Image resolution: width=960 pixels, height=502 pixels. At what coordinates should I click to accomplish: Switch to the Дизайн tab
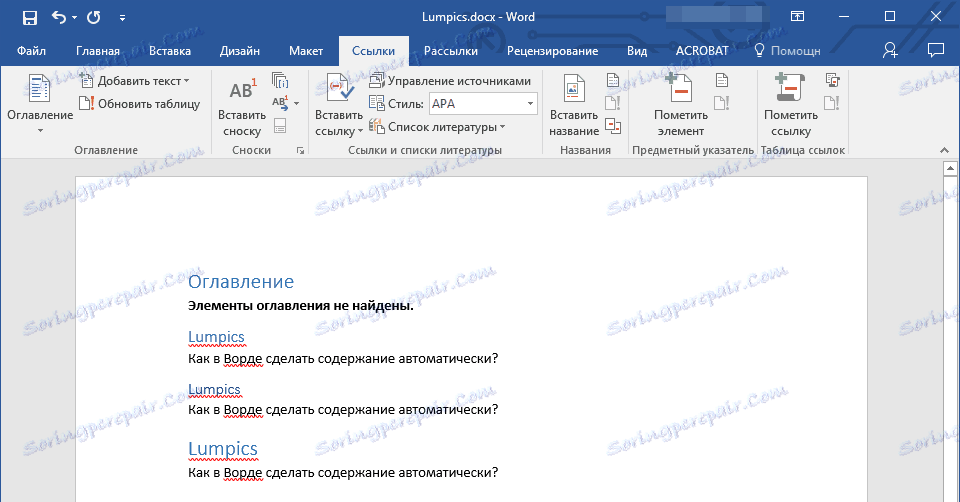240,51
